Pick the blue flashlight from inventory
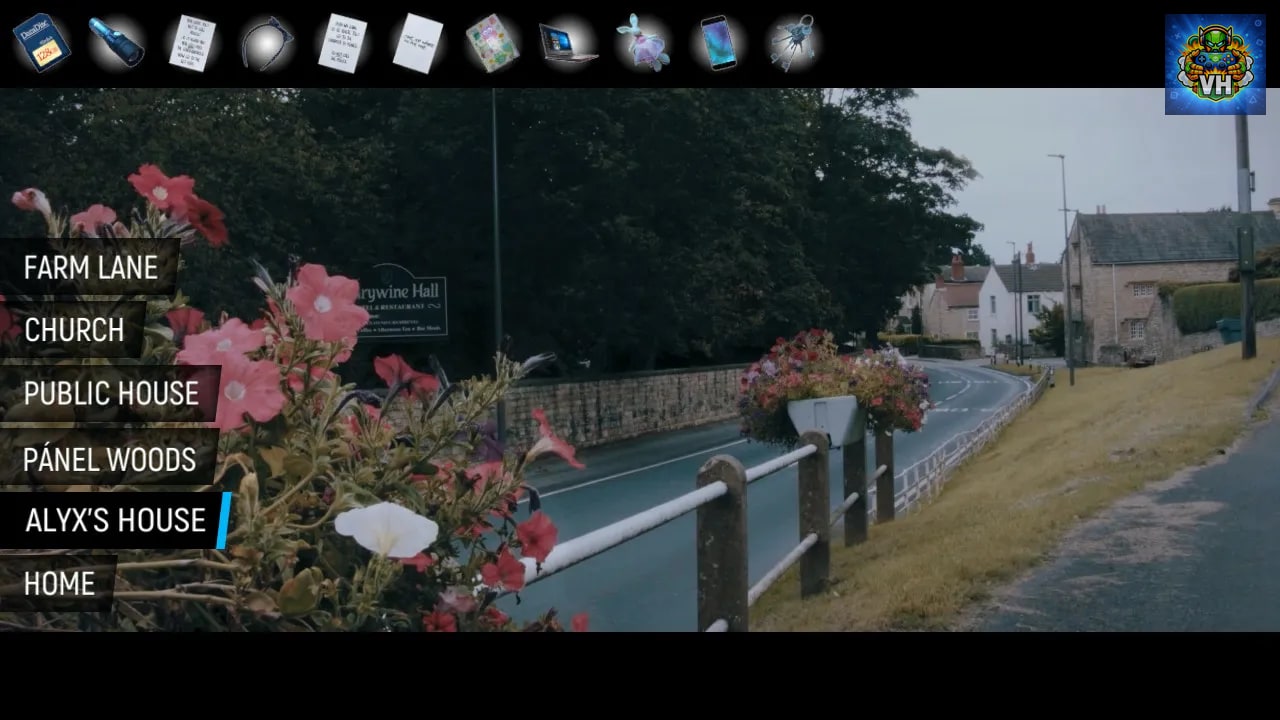The image size is (1280, 720). point(116,43)
